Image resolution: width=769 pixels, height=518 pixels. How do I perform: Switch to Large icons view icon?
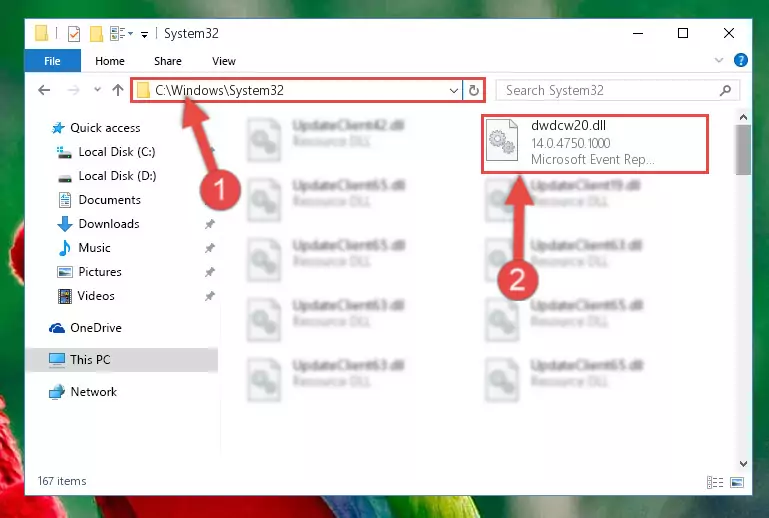pyautogui.click(x=737, y=483)
